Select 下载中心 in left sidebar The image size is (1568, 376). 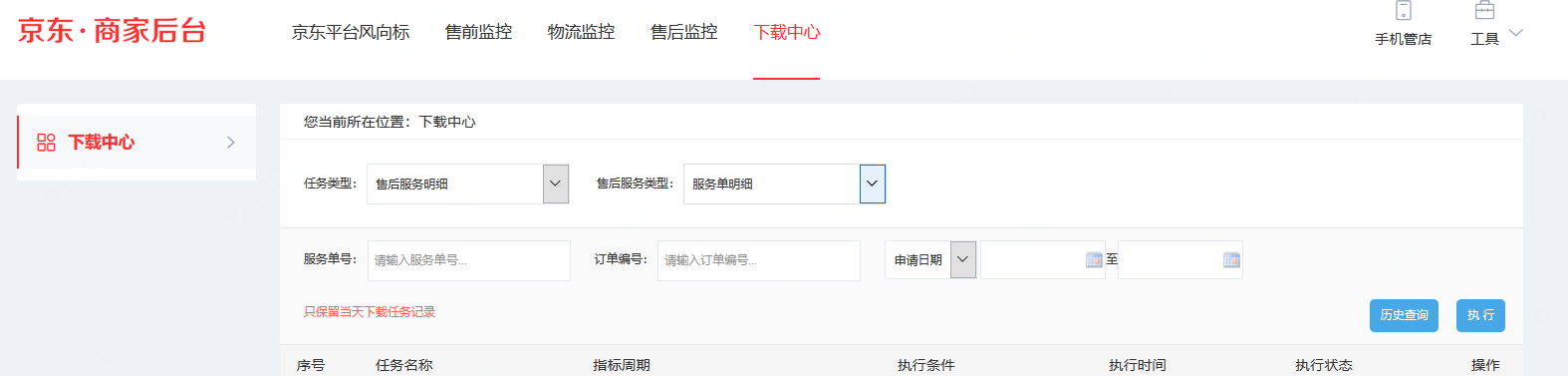click(136, 142)
